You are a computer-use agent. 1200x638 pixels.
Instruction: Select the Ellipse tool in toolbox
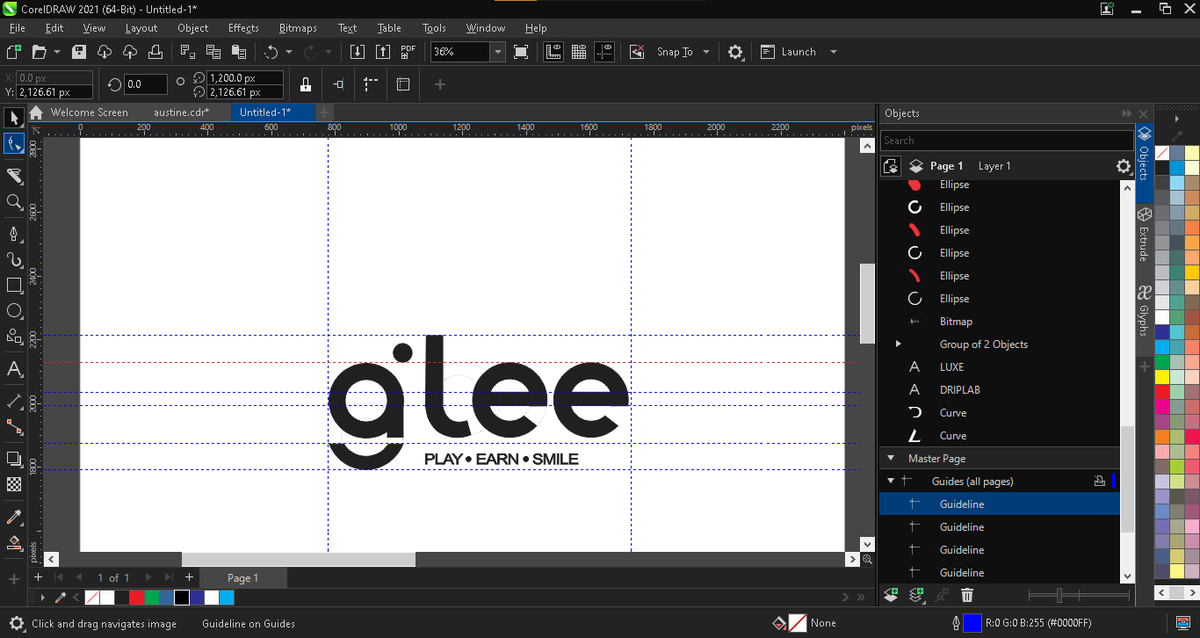14,311
